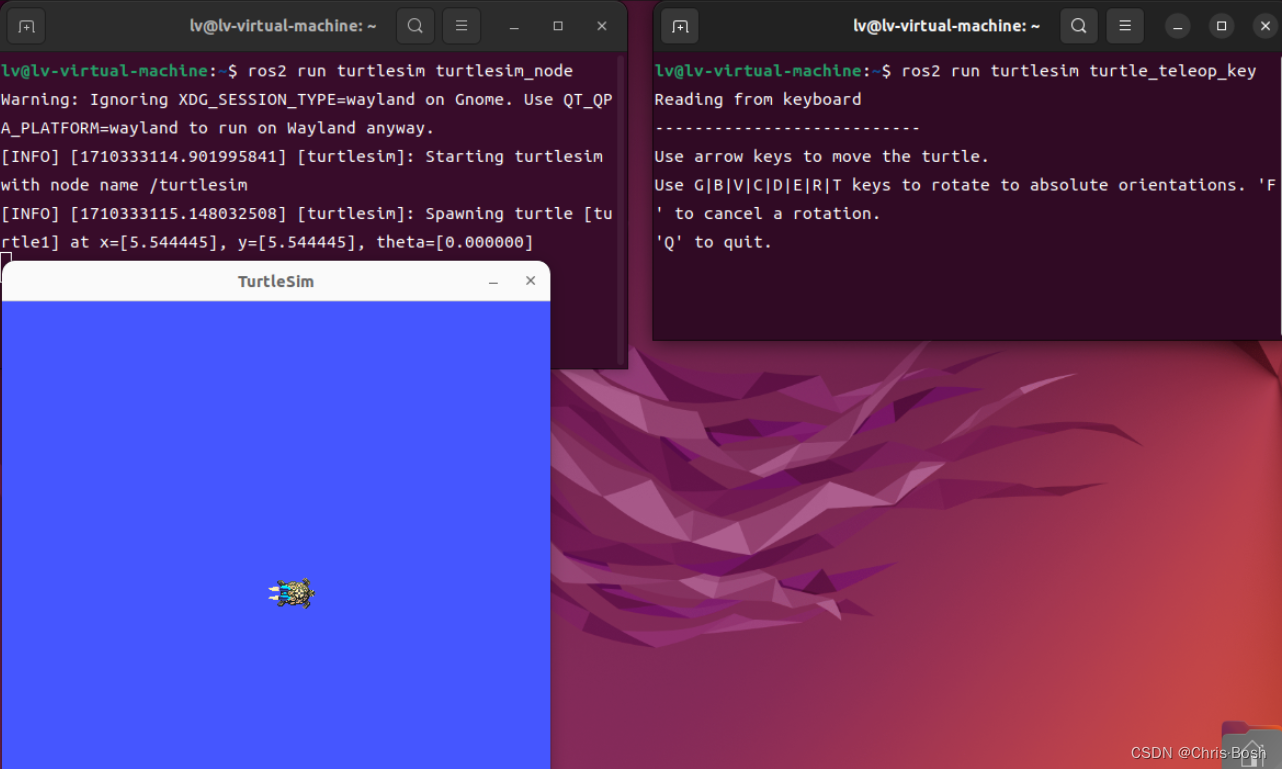Screen dimensions: 1282x769
Task: Minimize the right terminal window
Action: click(1177, 26)
